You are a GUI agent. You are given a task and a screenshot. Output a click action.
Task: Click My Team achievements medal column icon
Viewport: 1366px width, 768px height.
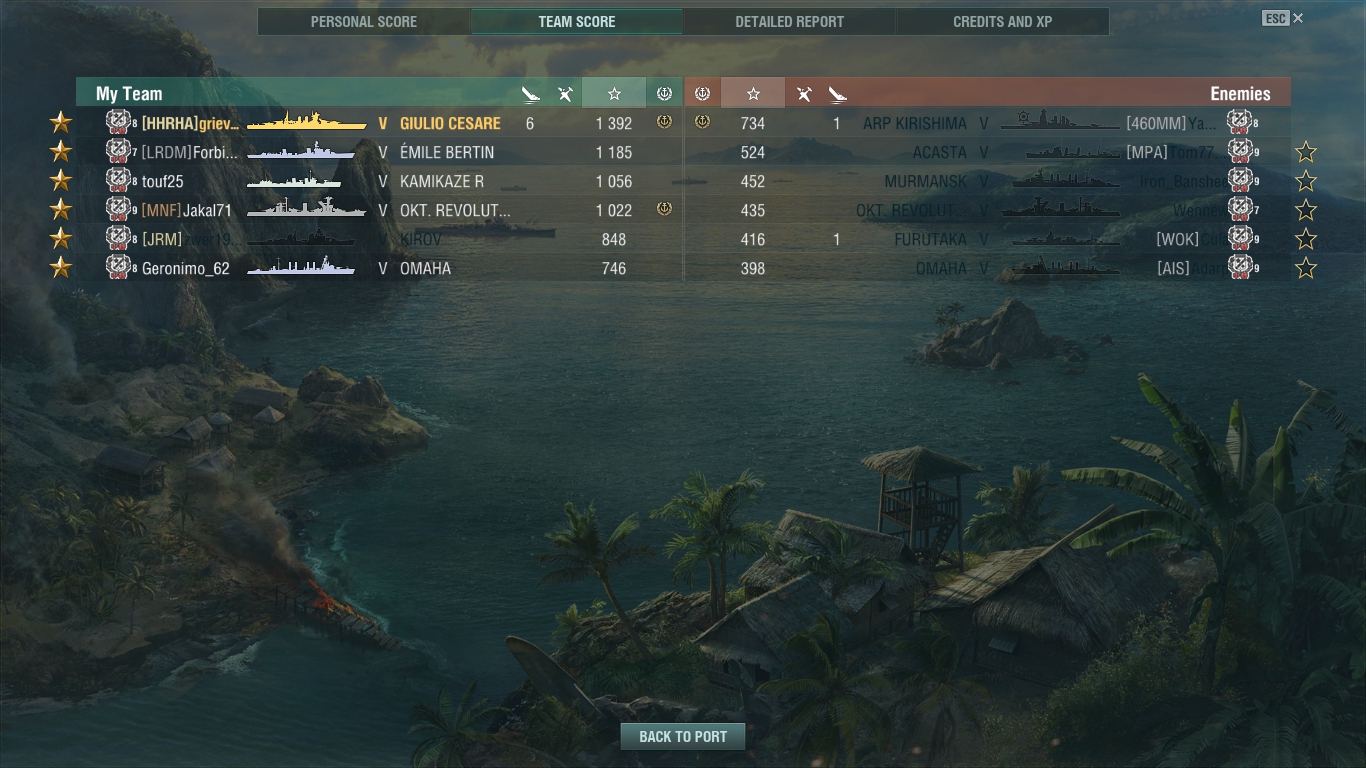[x=664, y=93]
